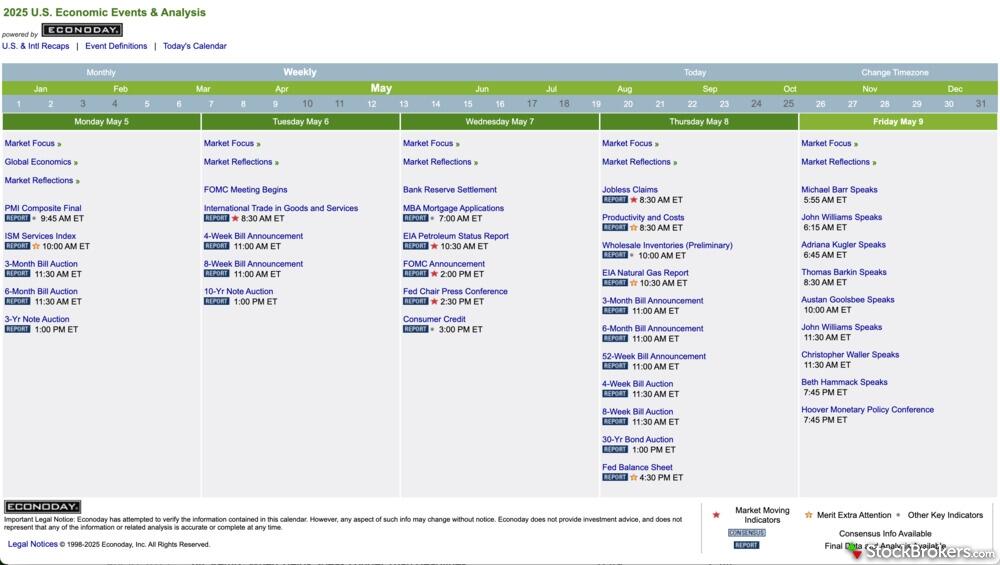Expand Global Economics on Monday
The height and width of the screenshot is (565, 1000).
point(38,162)
